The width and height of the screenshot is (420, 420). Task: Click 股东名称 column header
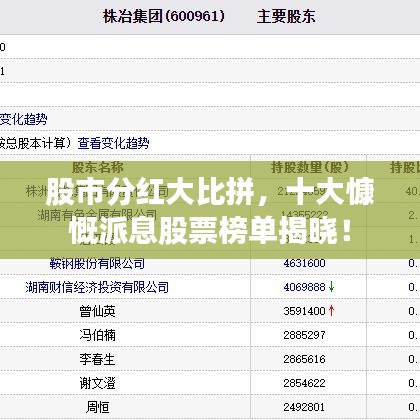pyautogui.click(x=98, y=167)
